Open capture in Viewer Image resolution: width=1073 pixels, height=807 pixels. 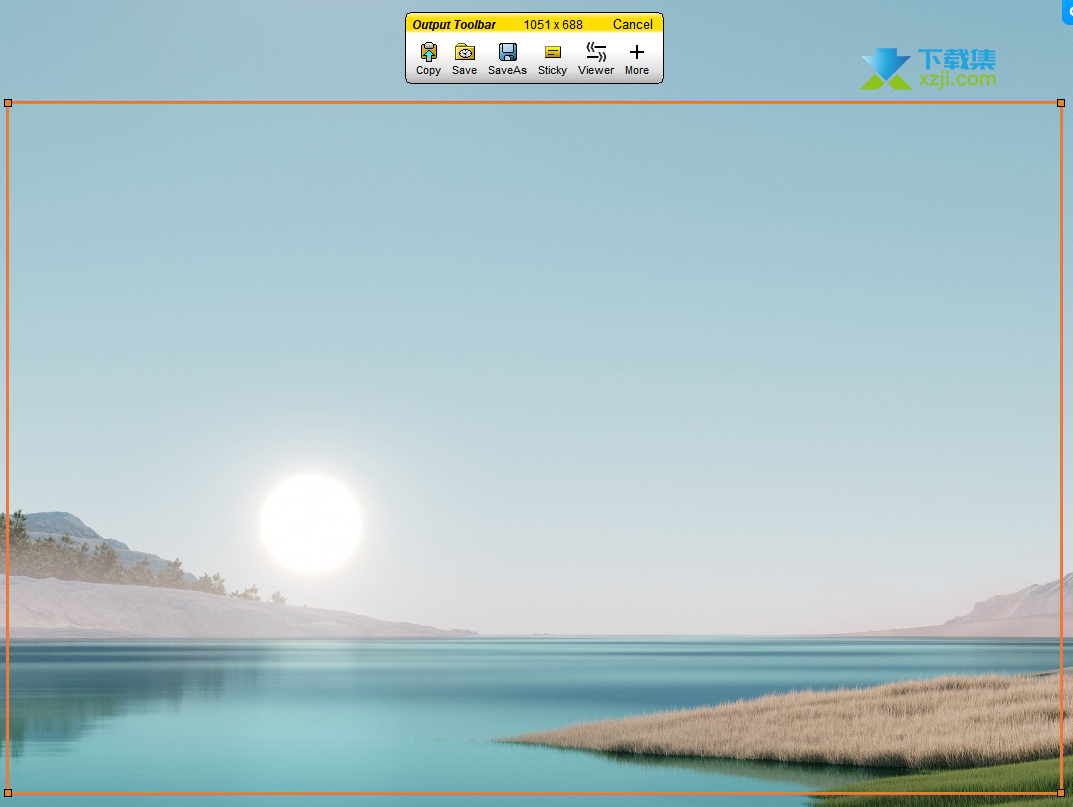click(x=596, y=59)
